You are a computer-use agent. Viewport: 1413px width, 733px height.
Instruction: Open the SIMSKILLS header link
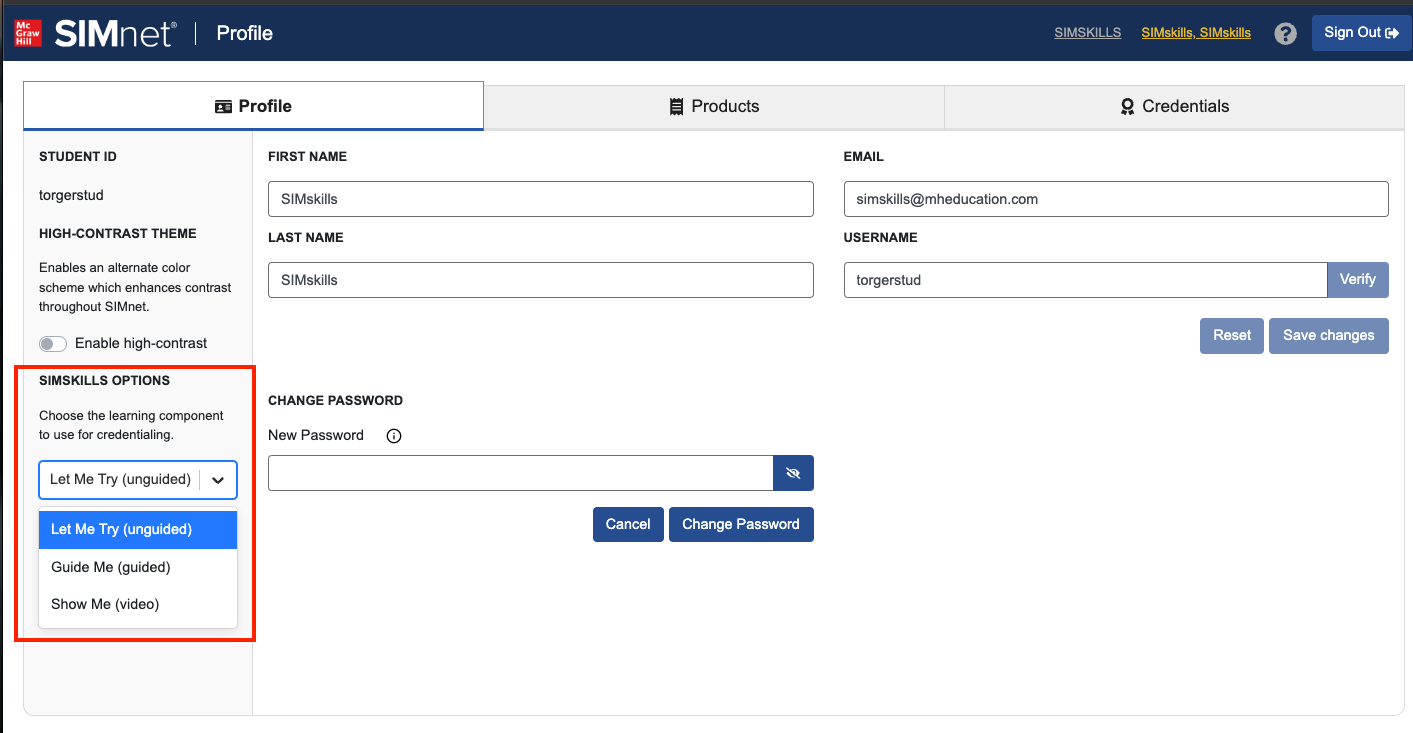[x=1087, y=33]
